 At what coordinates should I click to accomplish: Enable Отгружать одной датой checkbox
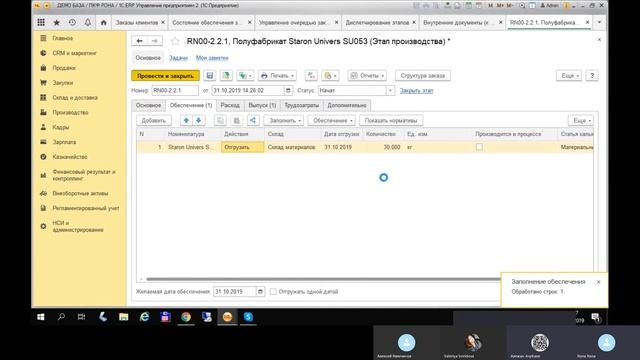[x=273, y=291]
